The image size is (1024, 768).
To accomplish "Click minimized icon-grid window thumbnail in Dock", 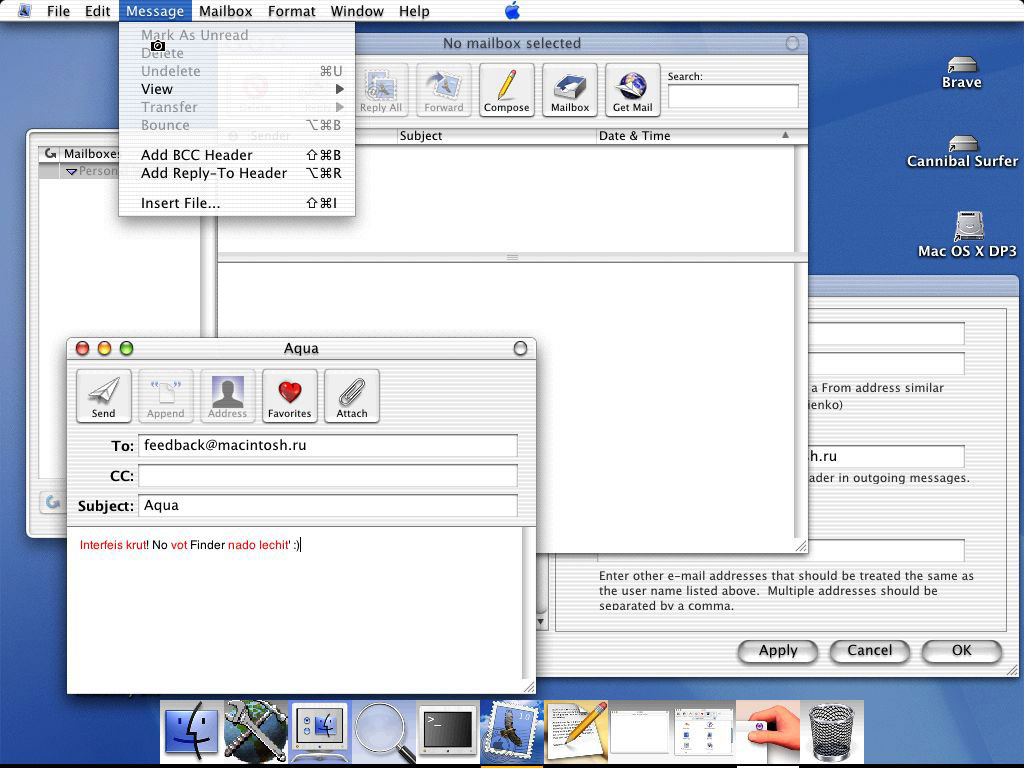I will point(704,731).
